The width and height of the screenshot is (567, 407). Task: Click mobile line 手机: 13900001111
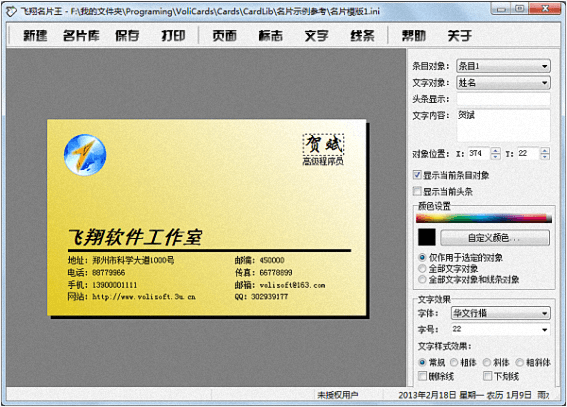(x=103, y=285)
